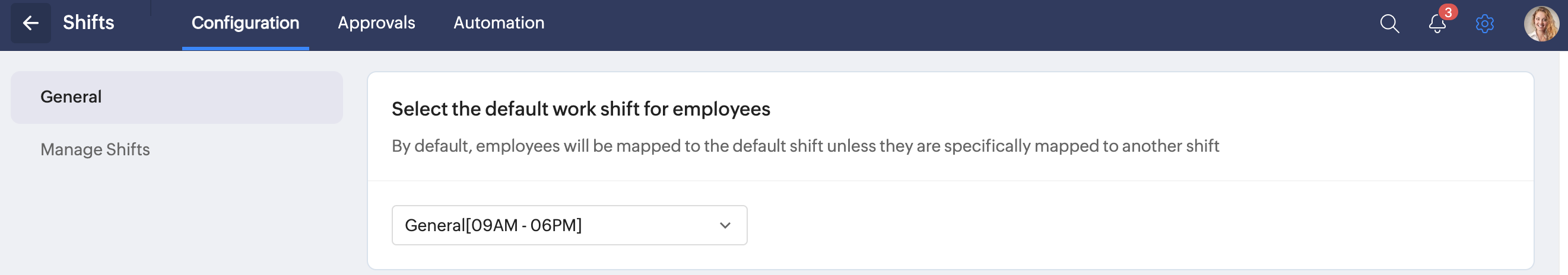Open the user profile avatar

tap(1541, 24)
